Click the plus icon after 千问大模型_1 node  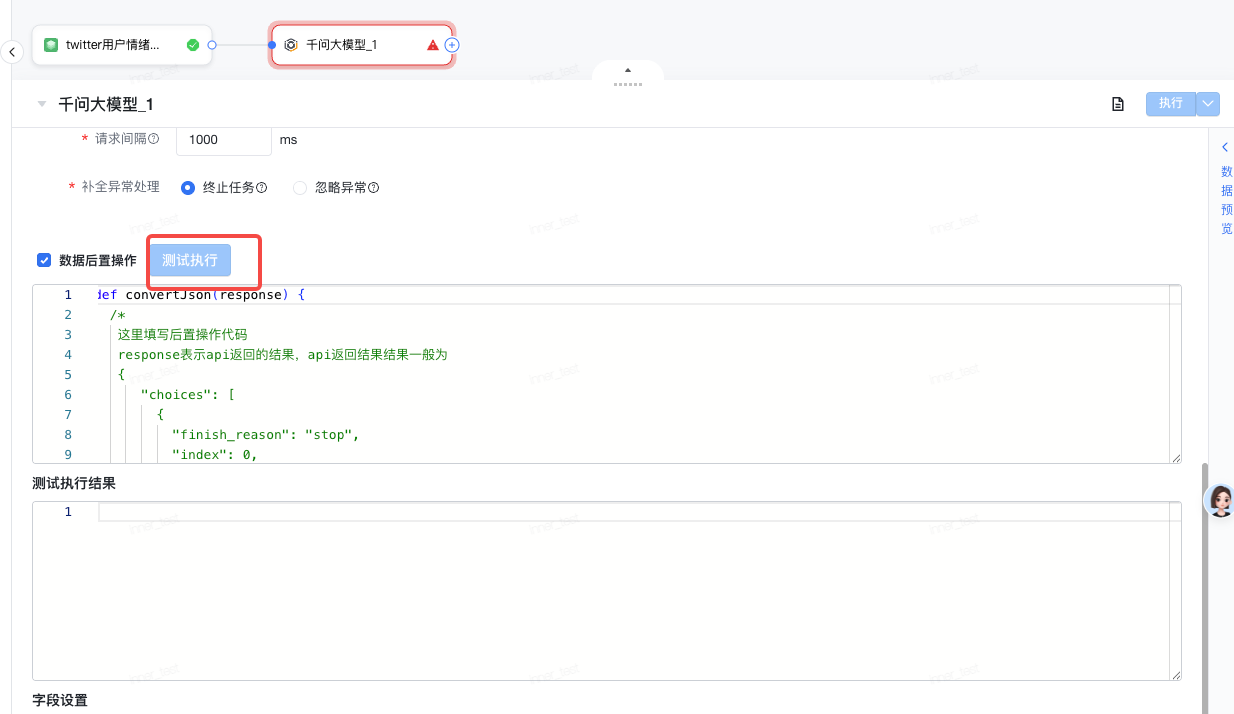click(x=452, y=45)
